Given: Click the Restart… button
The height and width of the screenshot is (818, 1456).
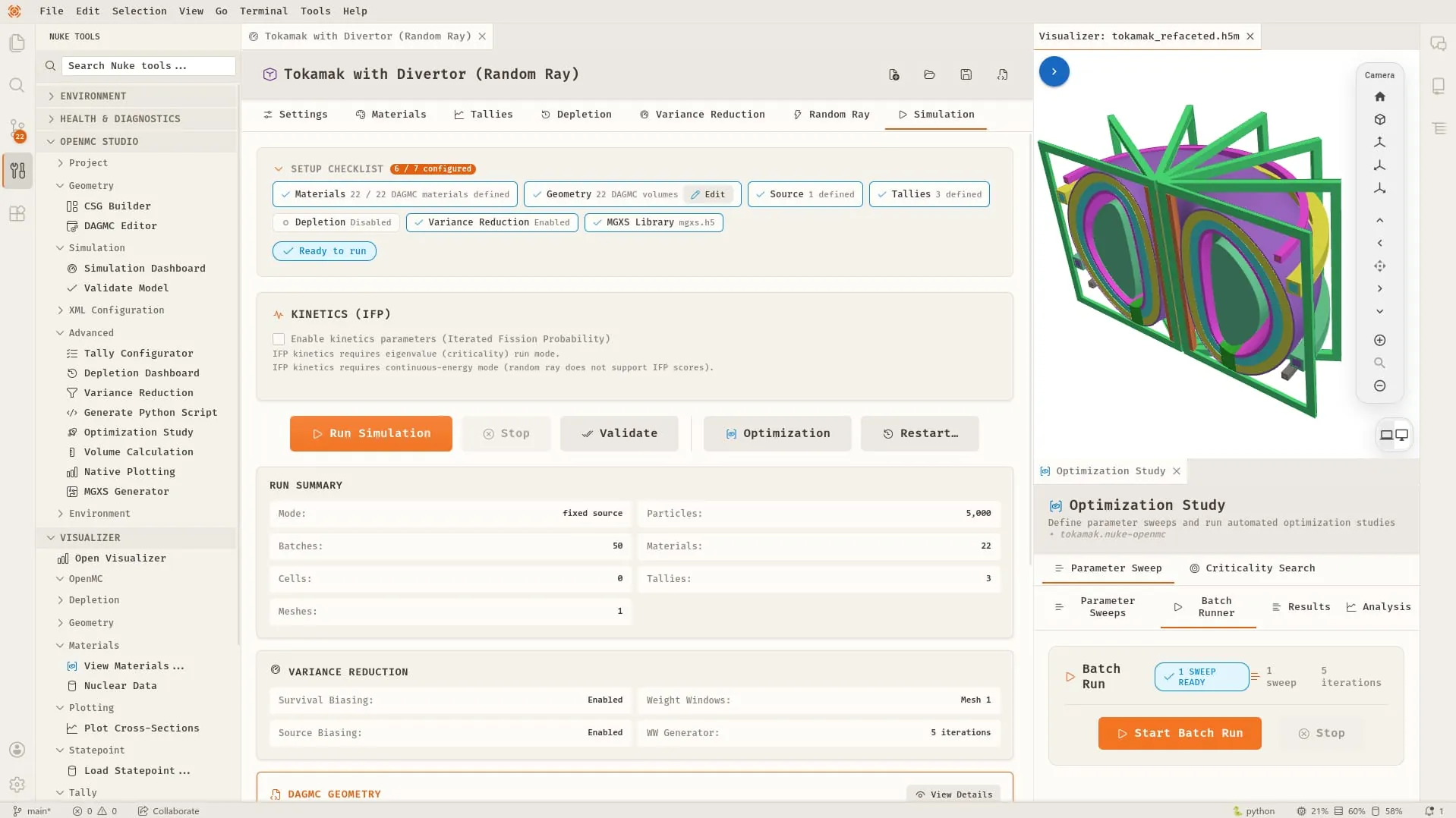Looking at the screenshot, I should 920,433.
